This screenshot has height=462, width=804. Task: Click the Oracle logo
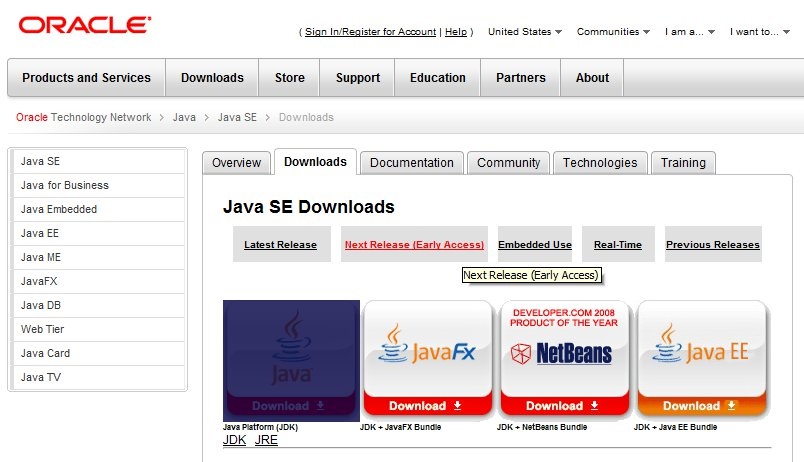coord(85,24)
